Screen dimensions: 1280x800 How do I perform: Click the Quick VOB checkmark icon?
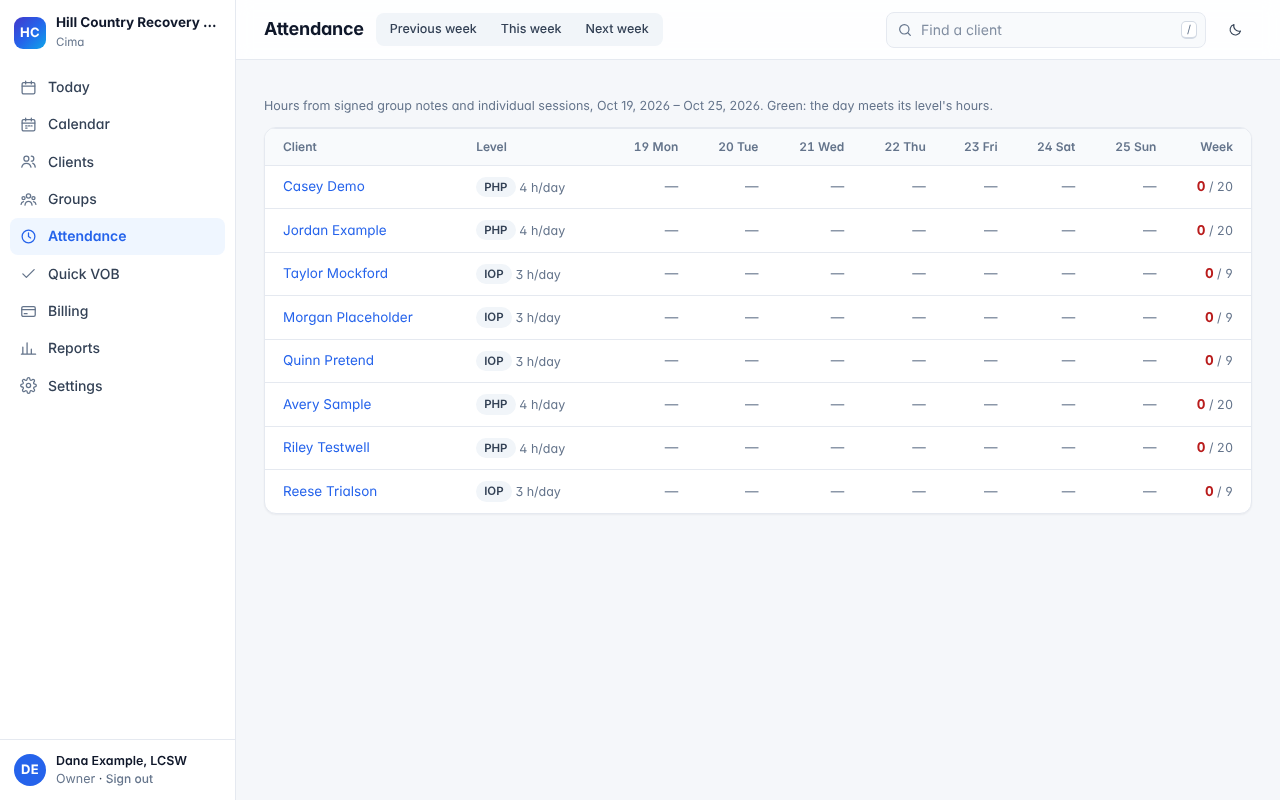pyautogui.click(x=29, y=274)
